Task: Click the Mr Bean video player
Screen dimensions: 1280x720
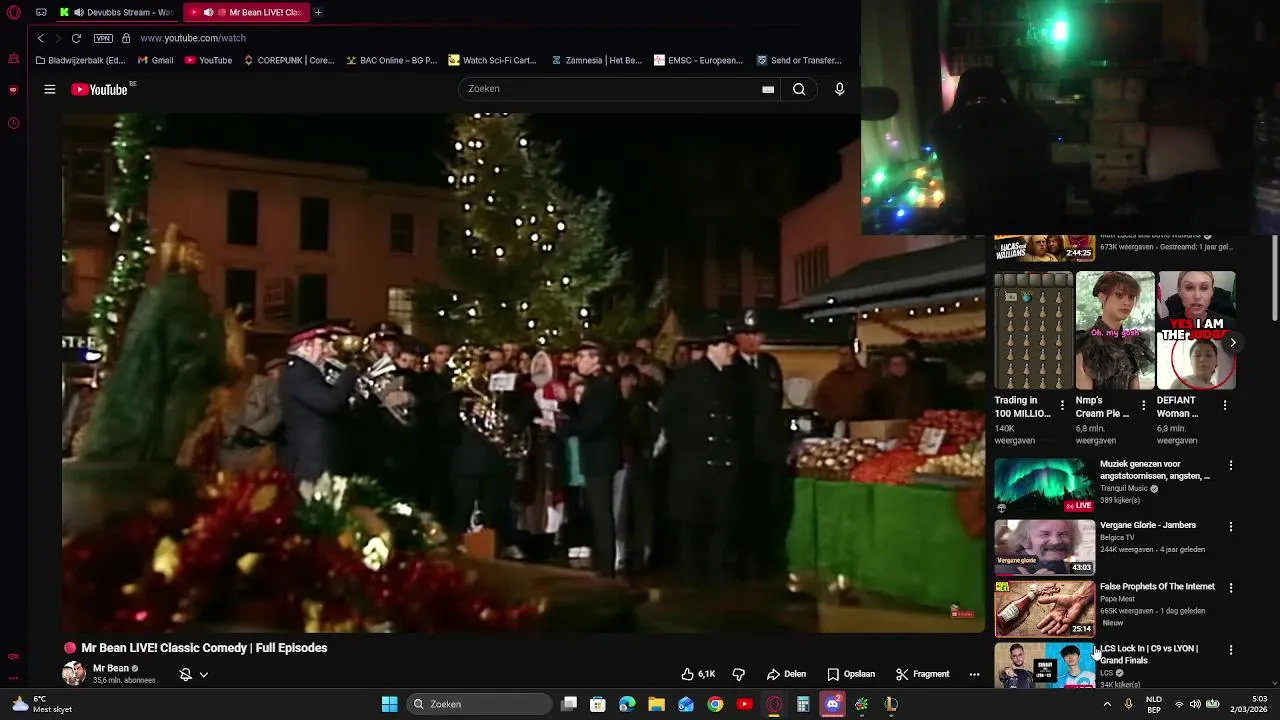Action: (523, 373)
